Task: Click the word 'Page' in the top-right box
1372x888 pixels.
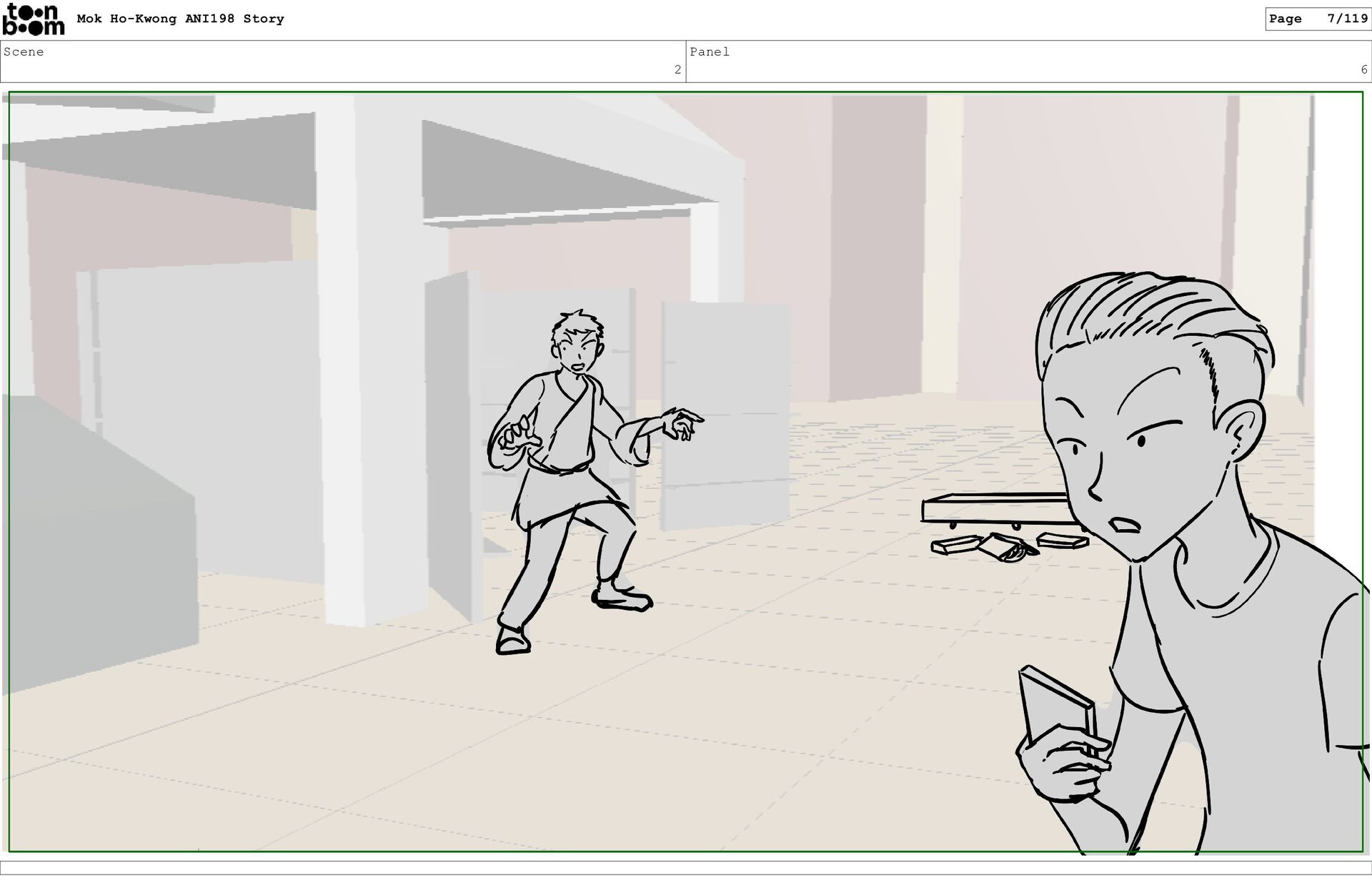Action: pyautogui.click(x=1286, y=19)
